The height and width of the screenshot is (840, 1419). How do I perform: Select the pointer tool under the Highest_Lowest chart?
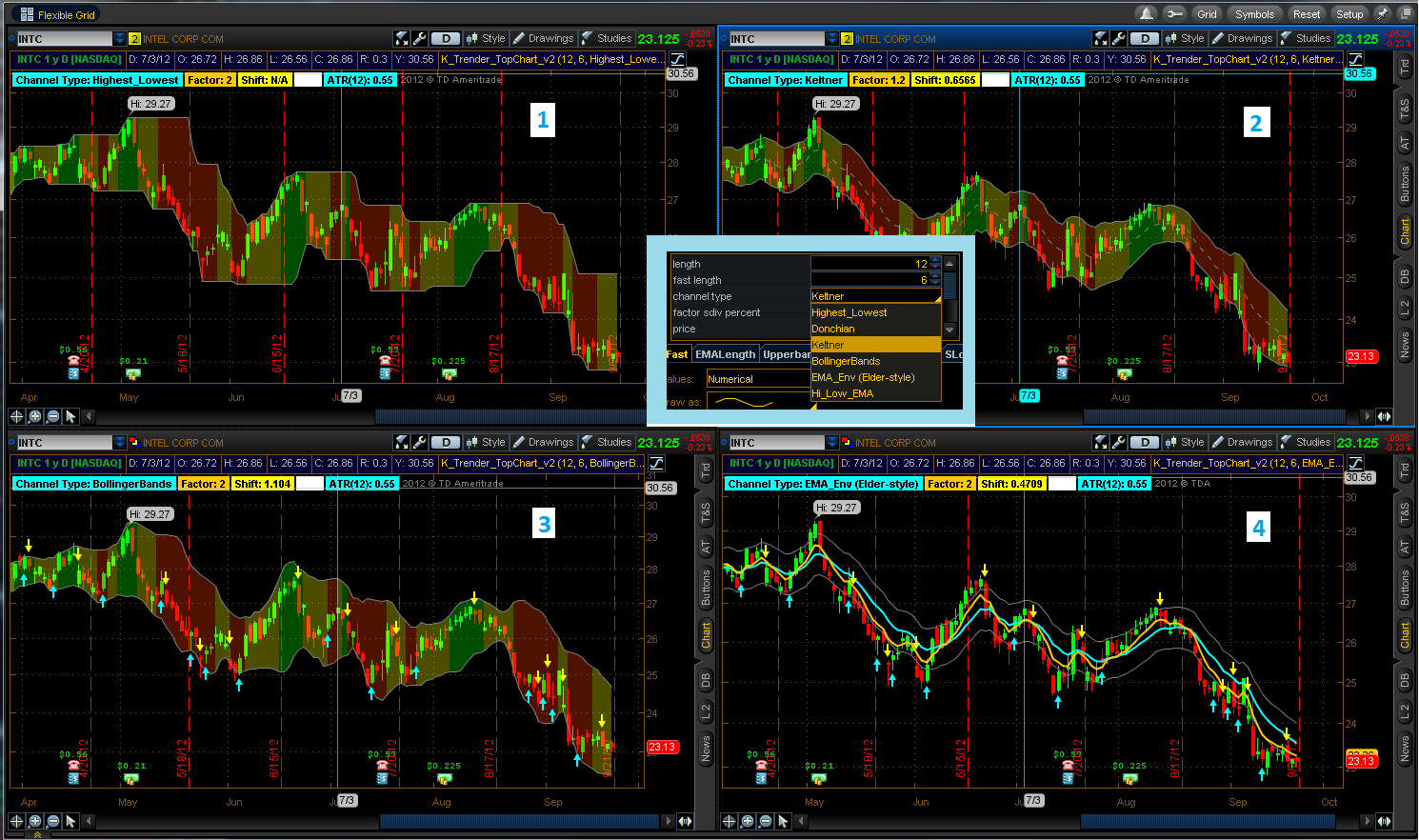71,416
